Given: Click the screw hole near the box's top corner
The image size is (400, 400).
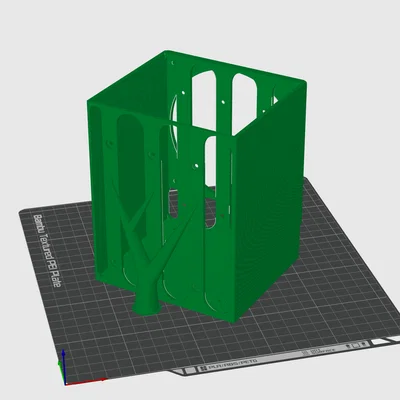Looking at the screenshot, I should click(172, 62).
